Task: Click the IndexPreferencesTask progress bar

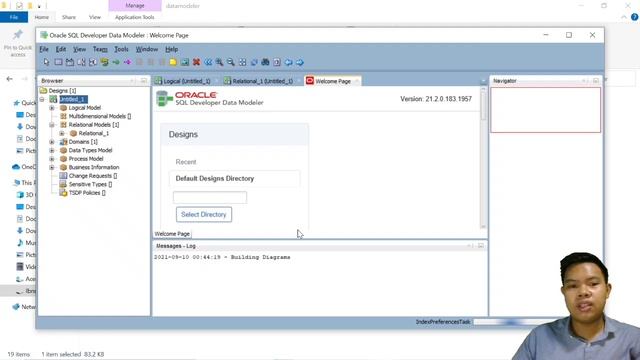Action: tap(514, 322)
